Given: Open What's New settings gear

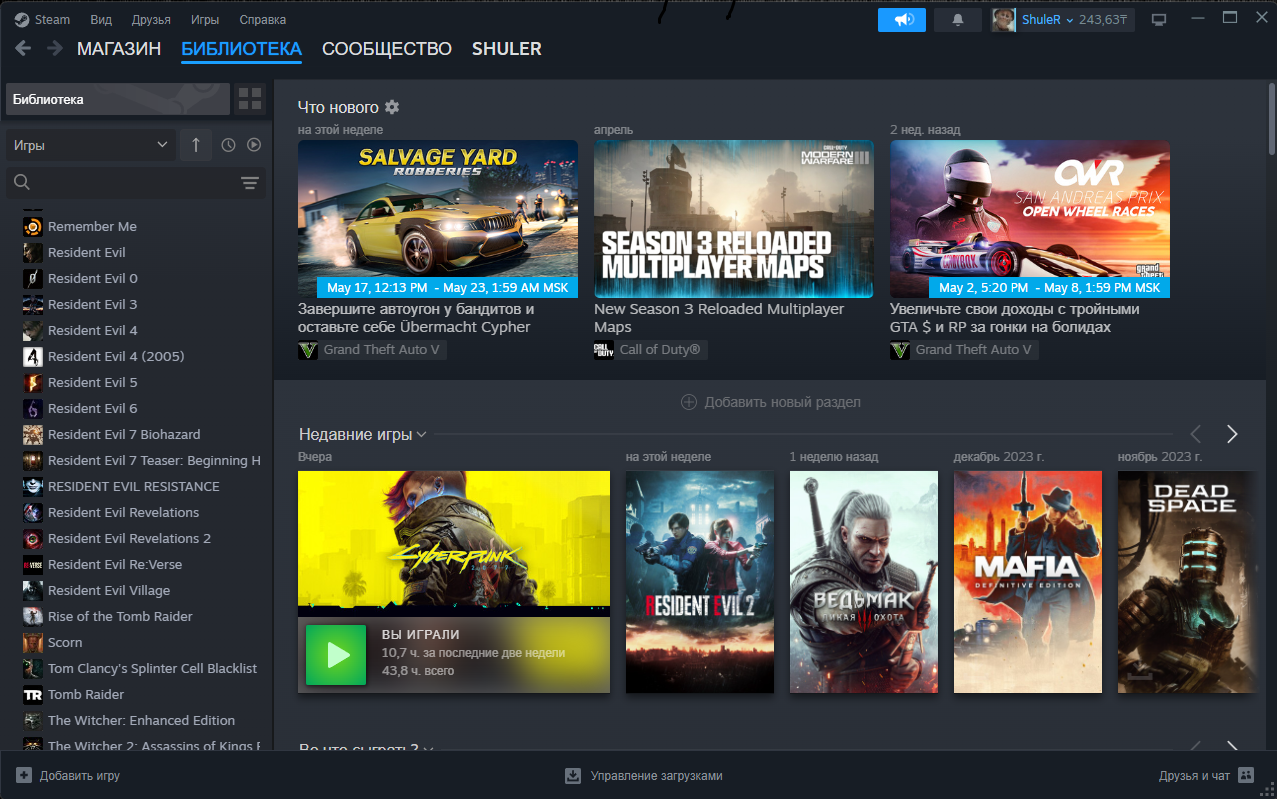Looking at the screenshot, I should [x=392, y=107].
